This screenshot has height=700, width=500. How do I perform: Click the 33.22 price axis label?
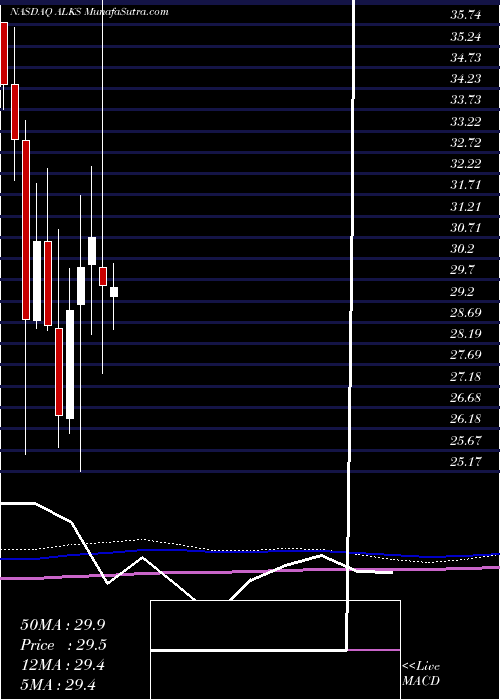point(466,122)
